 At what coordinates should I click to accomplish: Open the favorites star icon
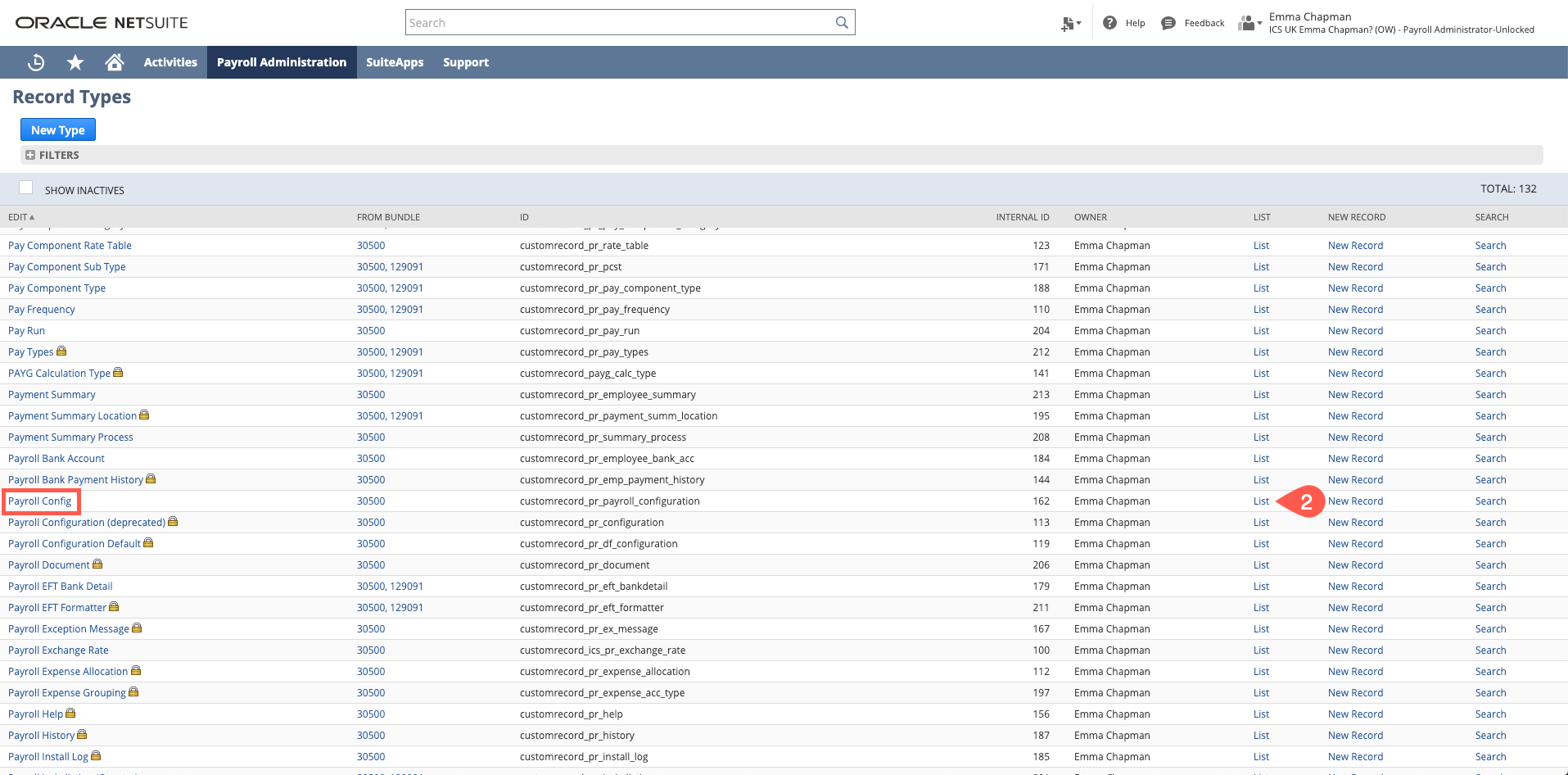(75, 62)
